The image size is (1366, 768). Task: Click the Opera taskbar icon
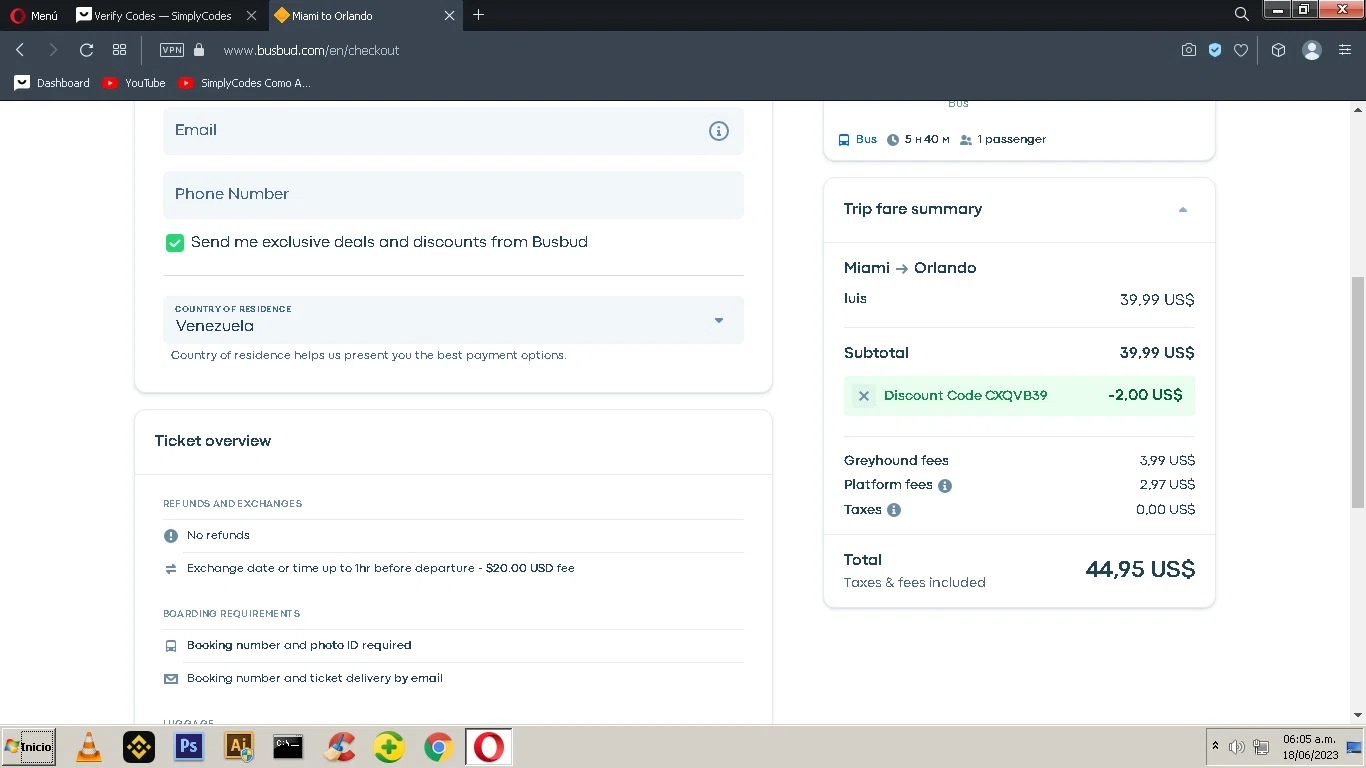[x=489, y=747]
